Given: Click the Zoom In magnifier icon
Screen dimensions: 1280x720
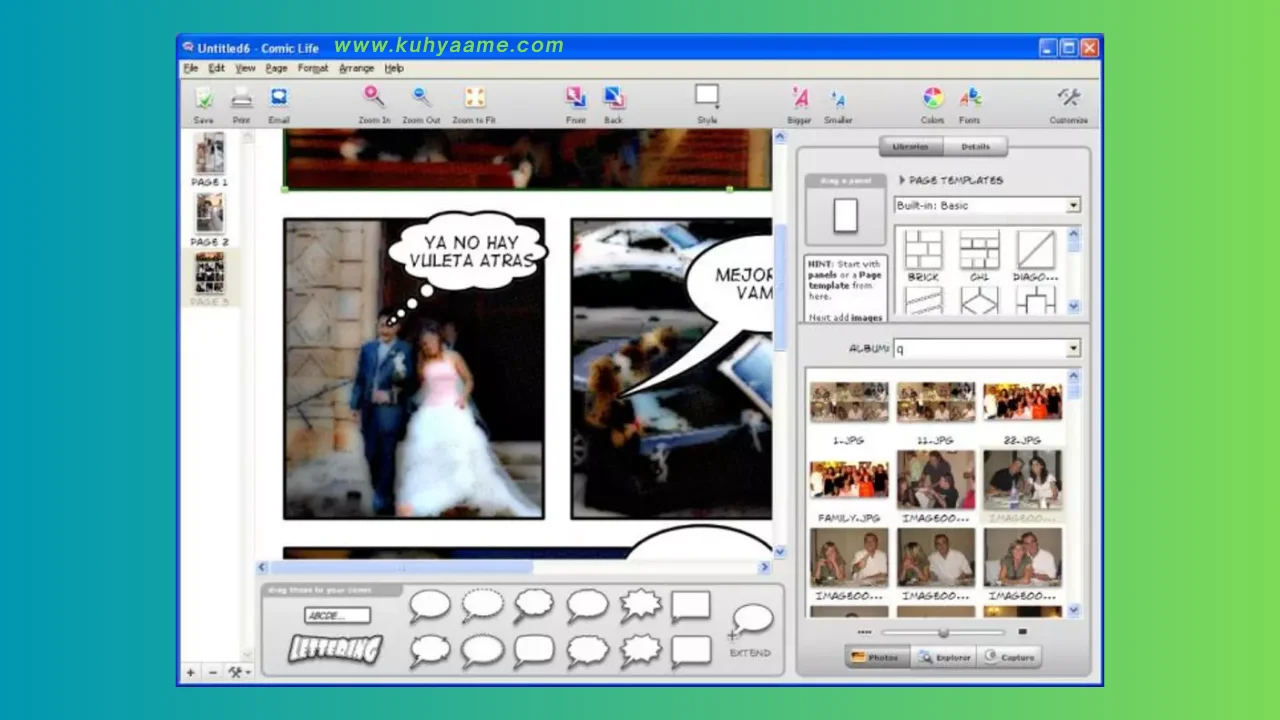Looking at the screenshot, I should pos(374,96).
